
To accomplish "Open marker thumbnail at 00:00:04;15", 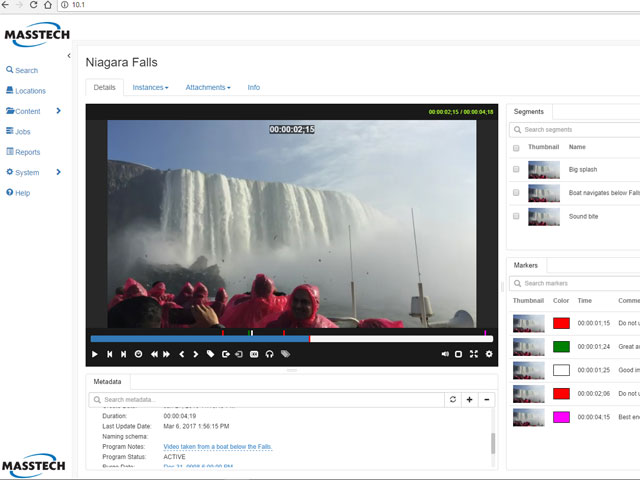I will 529,417.
